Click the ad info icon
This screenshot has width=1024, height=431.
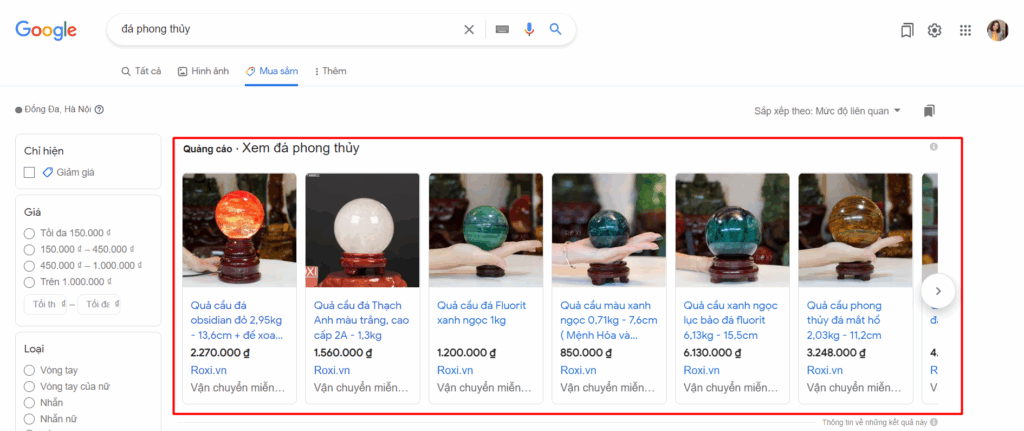click(934, 148)
